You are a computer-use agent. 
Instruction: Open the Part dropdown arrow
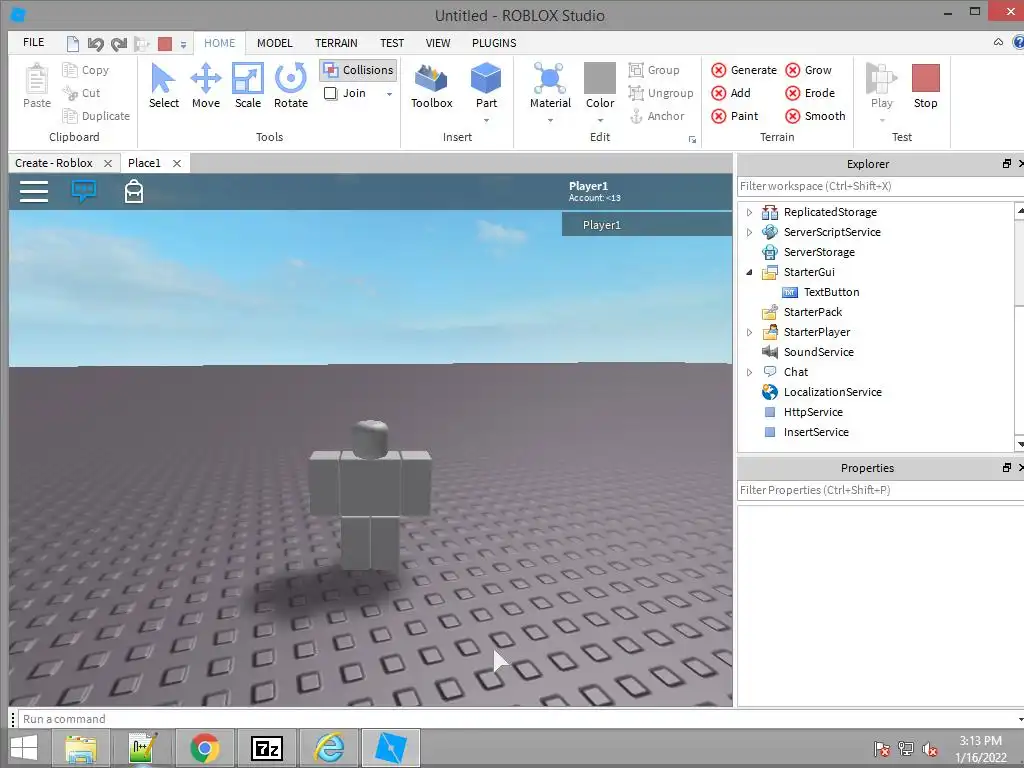[486, 120]
